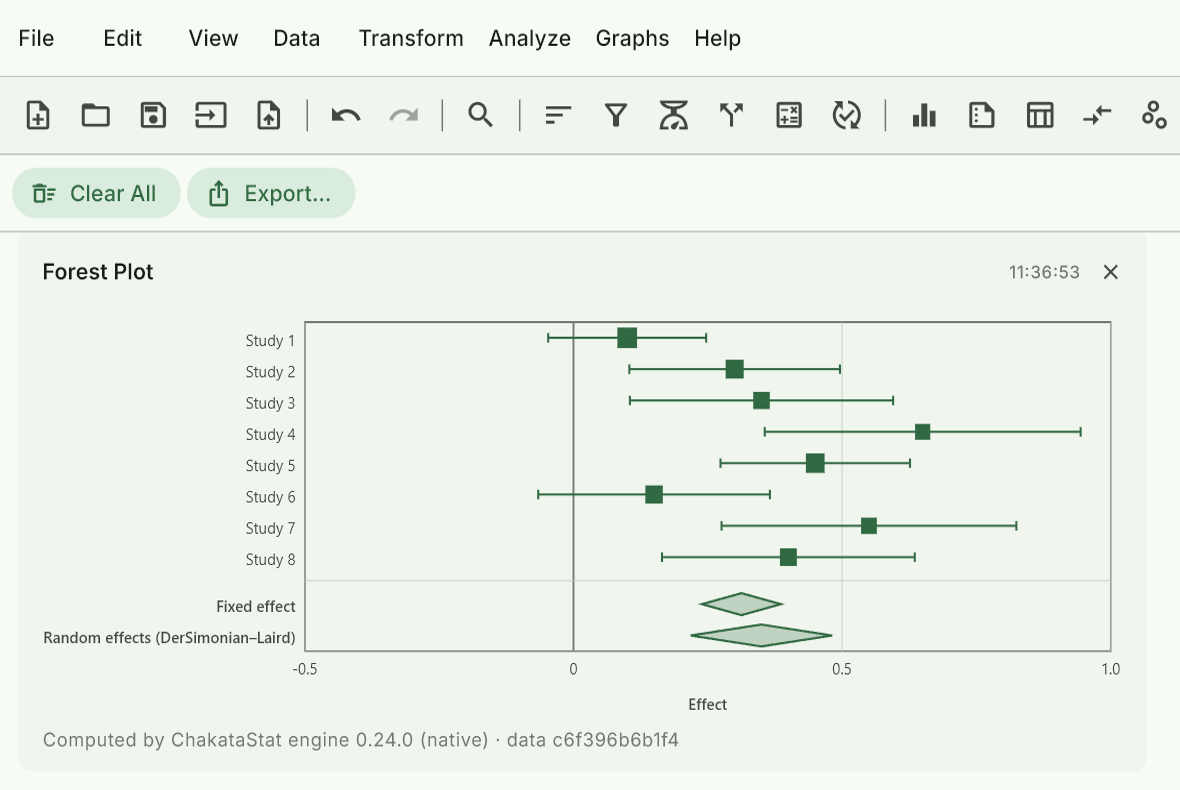Open file with folder icon
Screen dimensions: 1180x790
tap(96, 115)
